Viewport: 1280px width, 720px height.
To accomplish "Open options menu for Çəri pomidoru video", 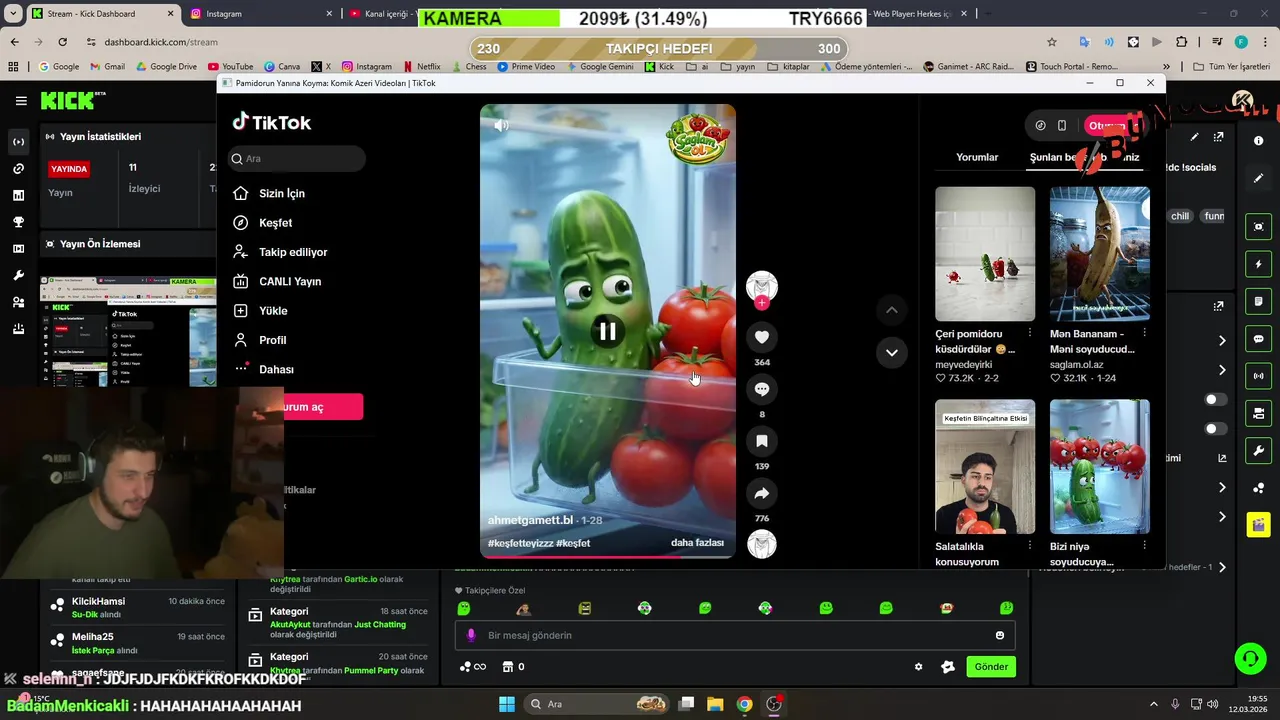I will (1029, 333).
